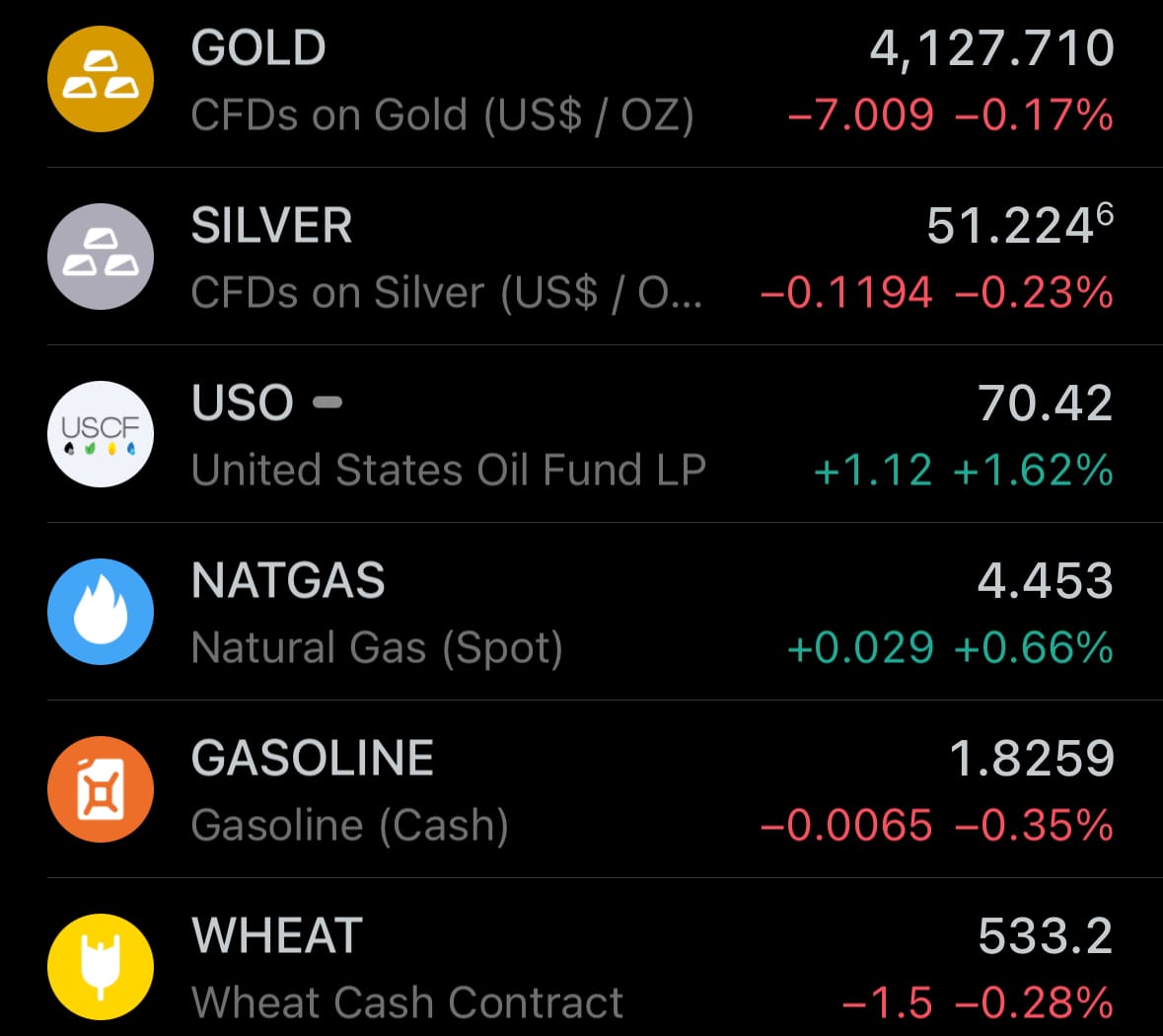Select the USO ticker label
This screenshot has height=1036, width=1163.
coord(243,404)
